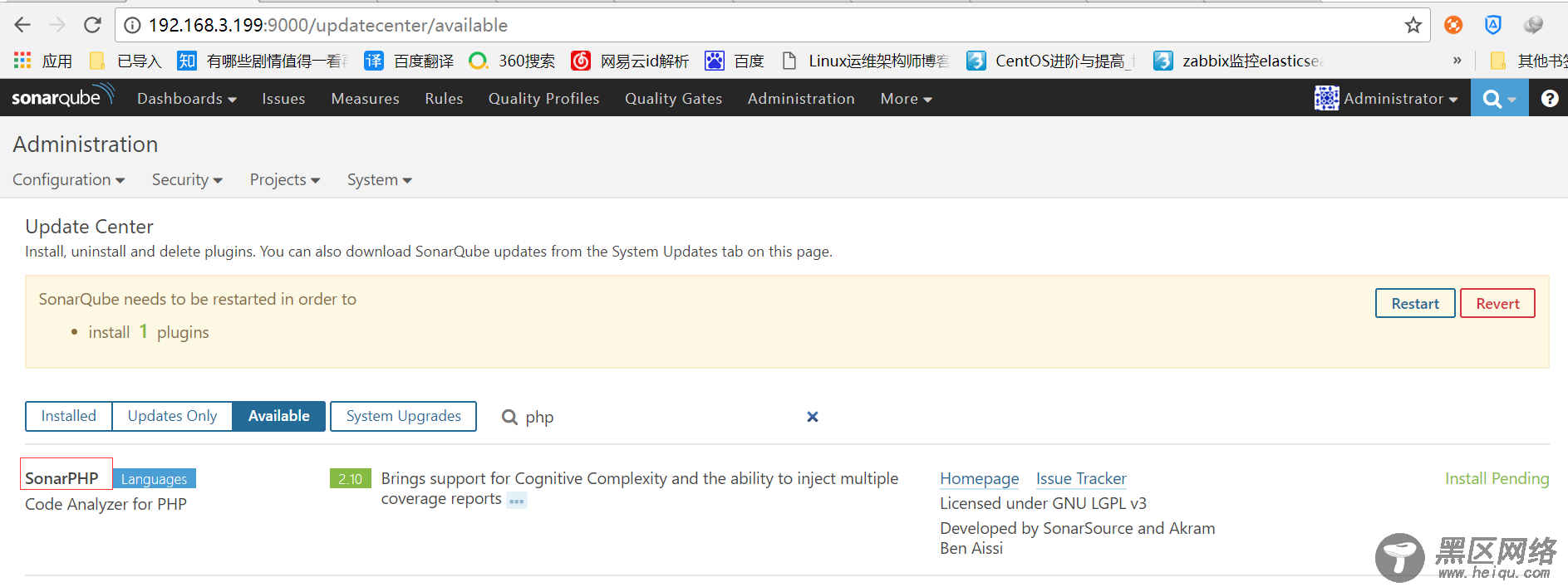Expand the Projects dropdown

[285, 179]
